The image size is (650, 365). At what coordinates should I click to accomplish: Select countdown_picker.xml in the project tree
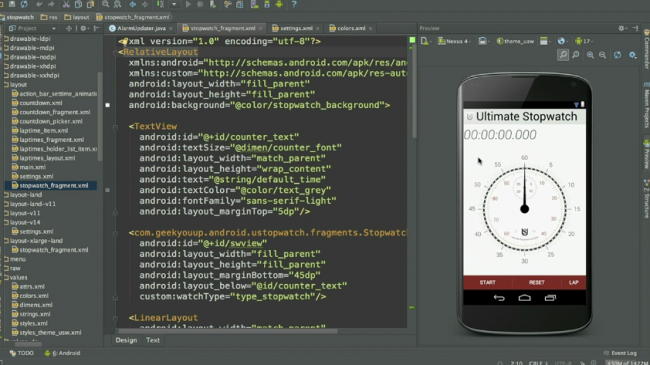(x=47, y=121)
